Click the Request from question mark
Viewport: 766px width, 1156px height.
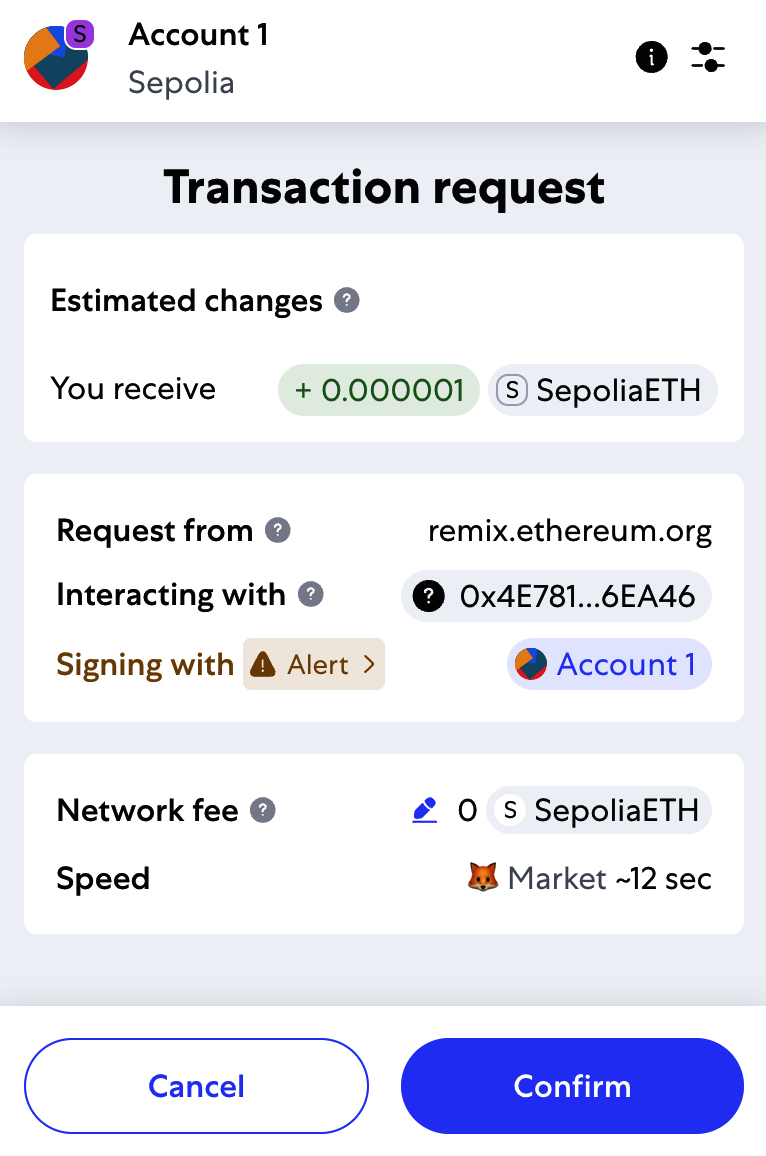[x=280, y=531]
